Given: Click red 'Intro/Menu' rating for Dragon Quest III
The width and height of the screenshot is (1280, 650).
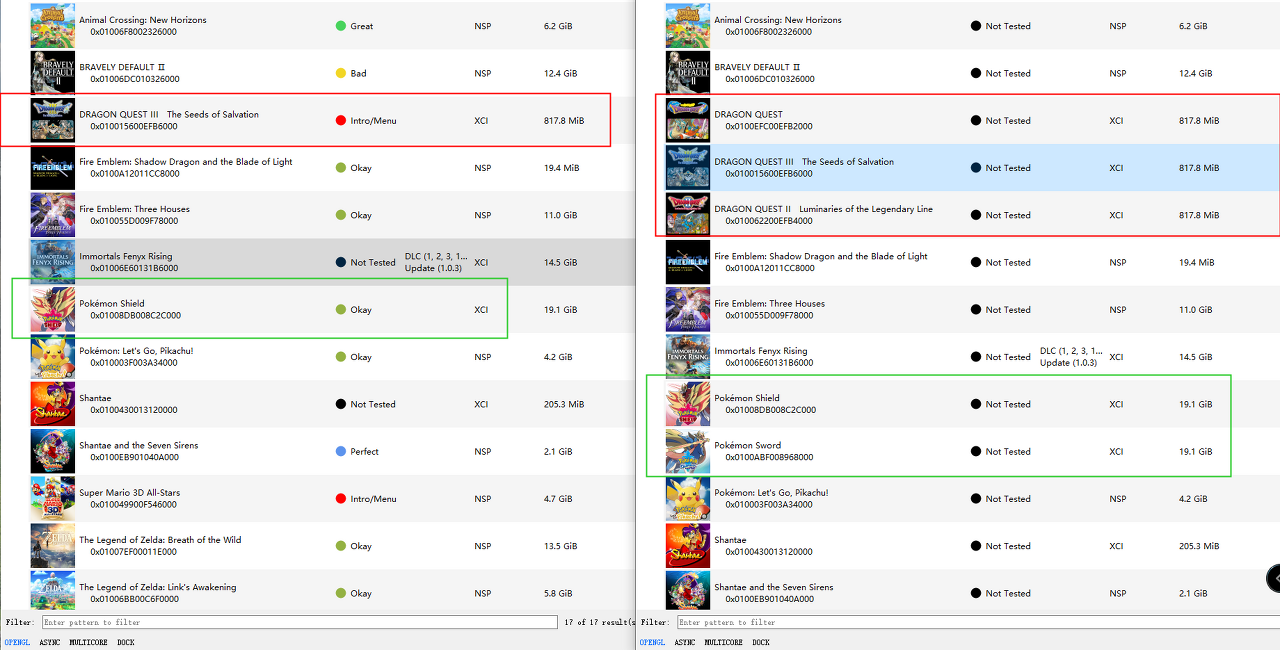Looking at the screenshot, I should (x=366, y=121).
